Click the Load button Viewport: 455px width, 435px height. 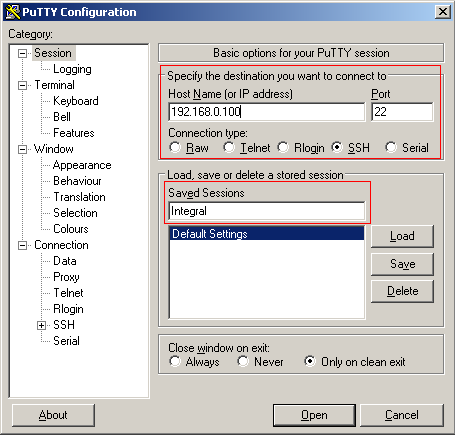(x=402, y=236)
